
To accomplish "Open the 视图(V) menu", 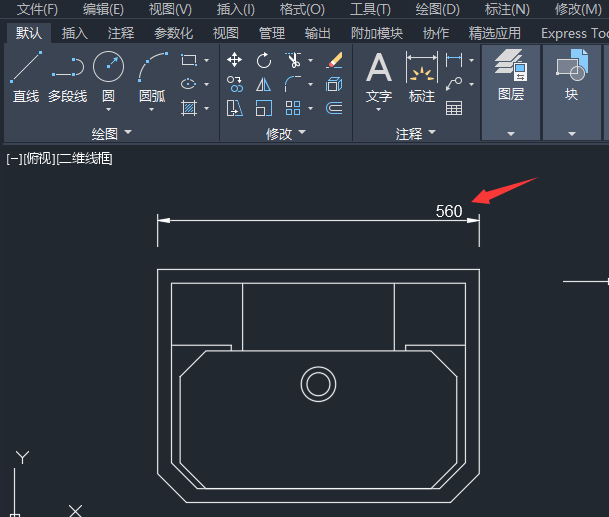I will tap(171, 9).
